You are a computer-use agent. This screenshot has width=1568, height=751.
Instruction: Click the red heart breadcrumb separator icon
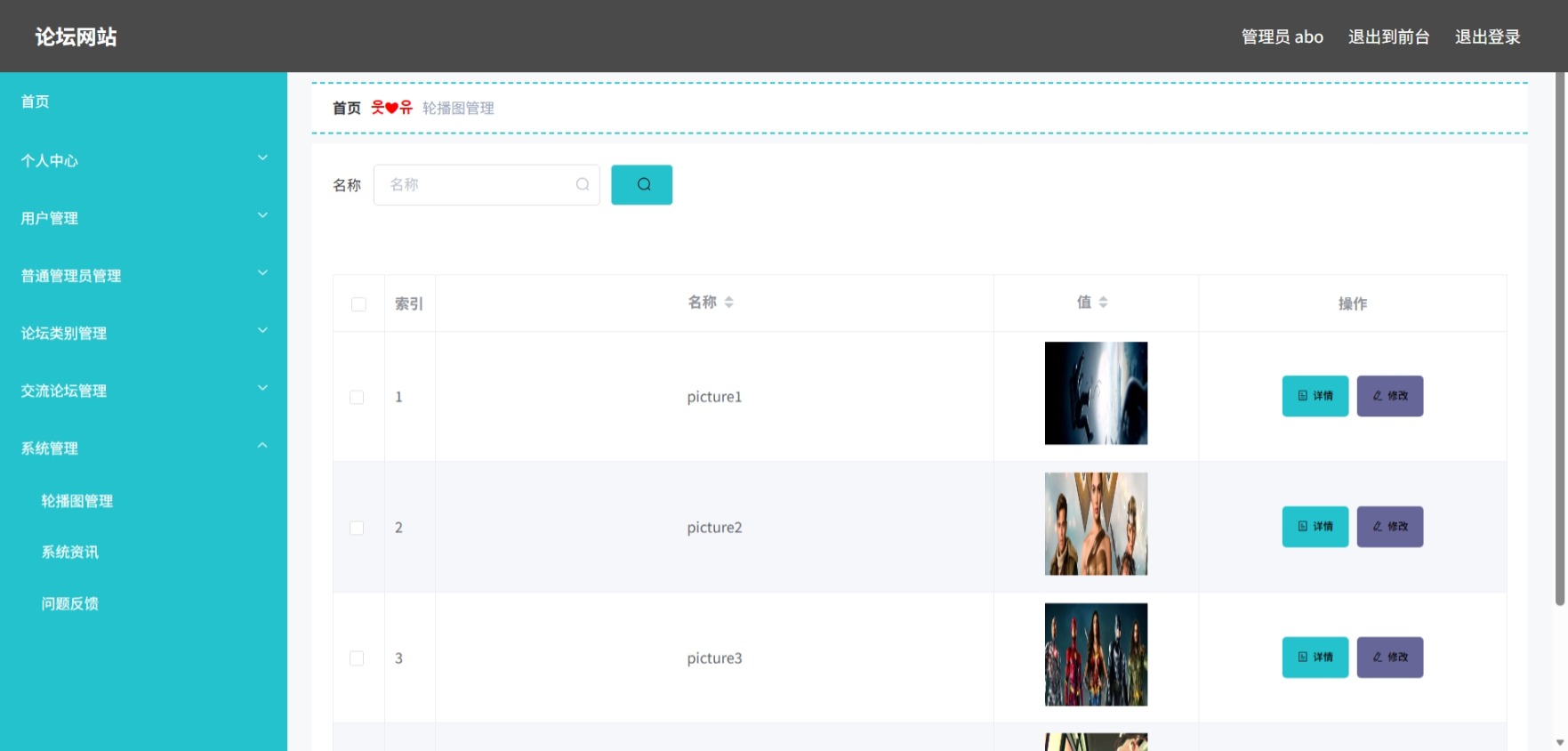coord(391,108)
